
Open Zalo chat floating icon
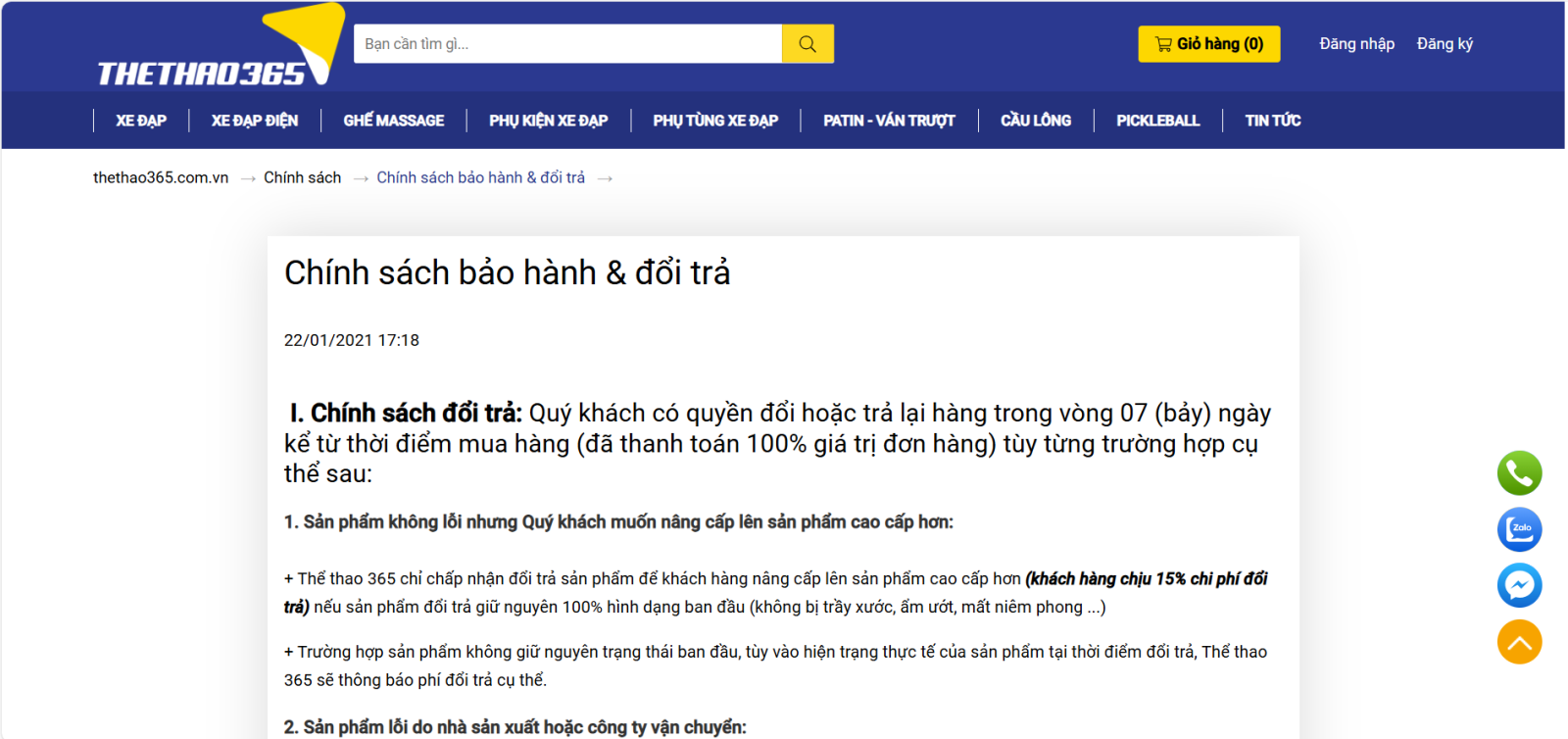(x=1519, y=529)
